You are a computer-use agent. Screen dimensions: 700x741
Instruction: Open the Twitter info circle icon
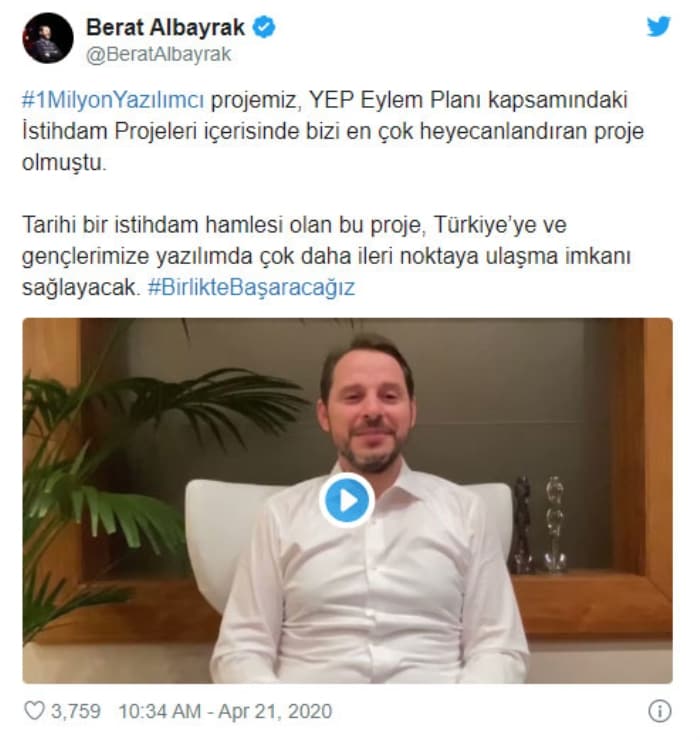point(659,711)
